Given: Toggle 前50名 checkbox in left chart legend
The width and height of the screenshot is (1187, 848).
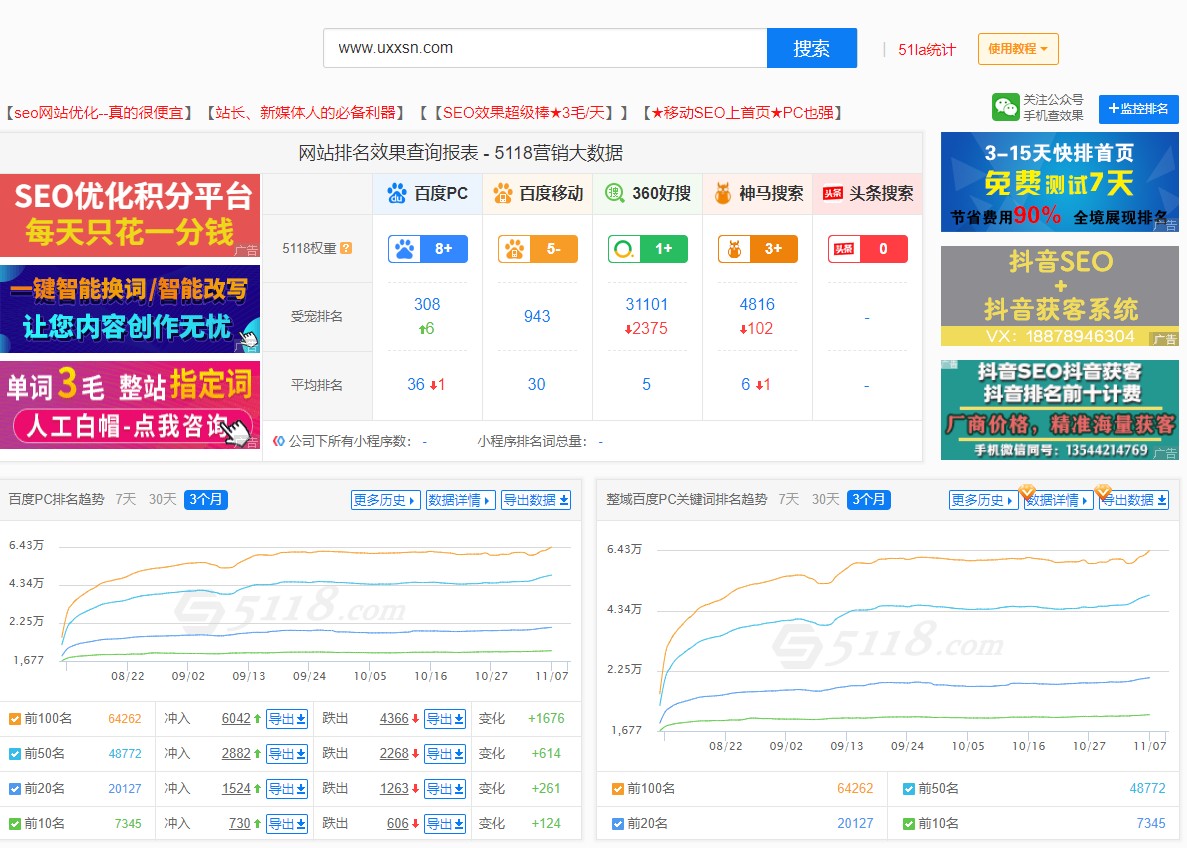Looking at the screenshot, I should tap(14, 754).
